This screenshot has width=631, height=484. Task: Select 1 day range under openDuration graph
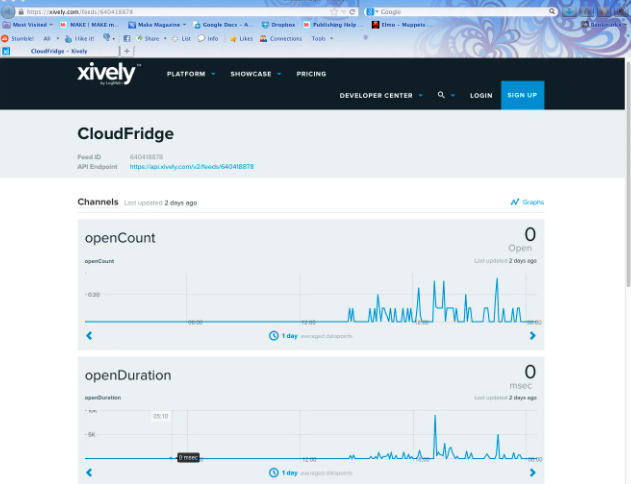(x=289, y=472)
